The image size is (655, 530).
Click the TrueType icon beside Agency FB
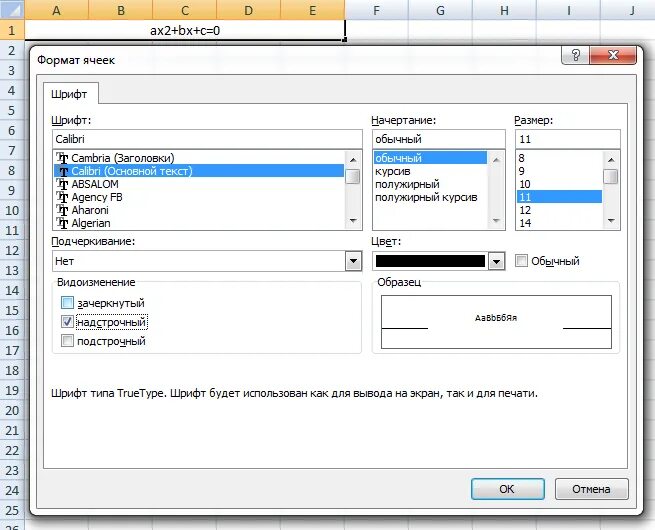tap(63, 197)
